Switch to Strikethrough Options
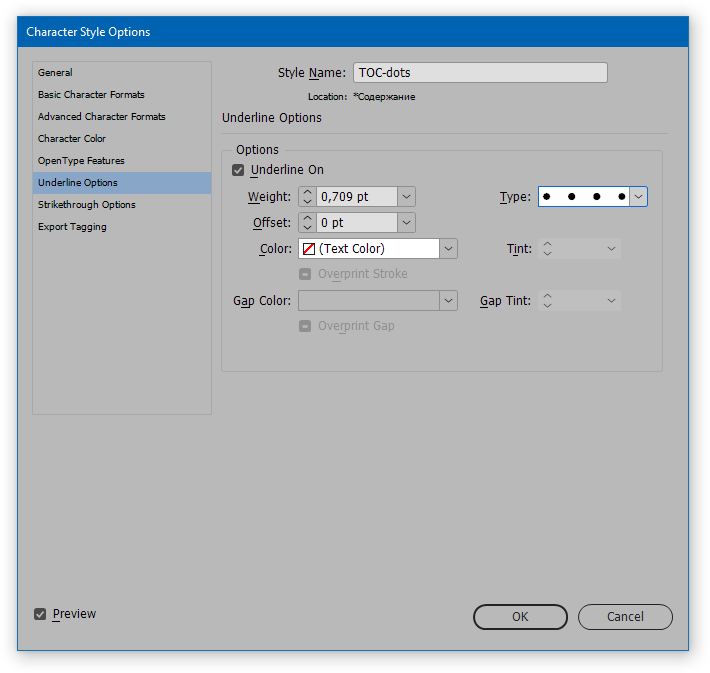 (x=122, y=205)
